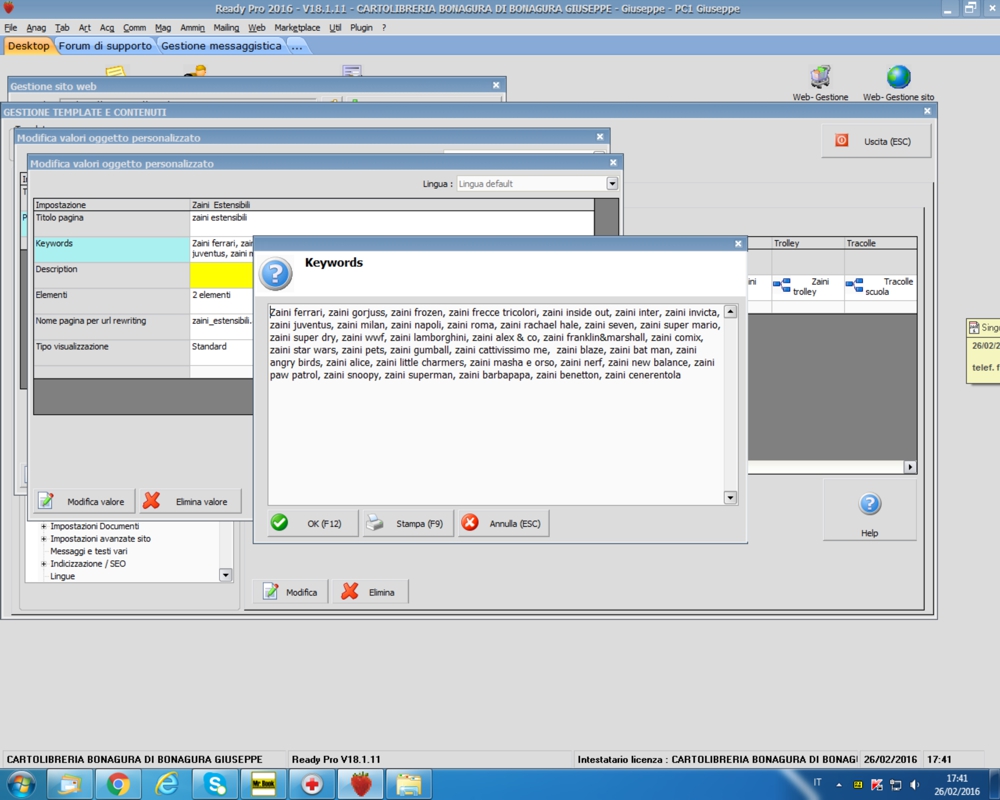Image resolution: width=1000 pixels, height=800 pixels.
Task: Open the red cross taskbar app
Action: coord(312,784)
